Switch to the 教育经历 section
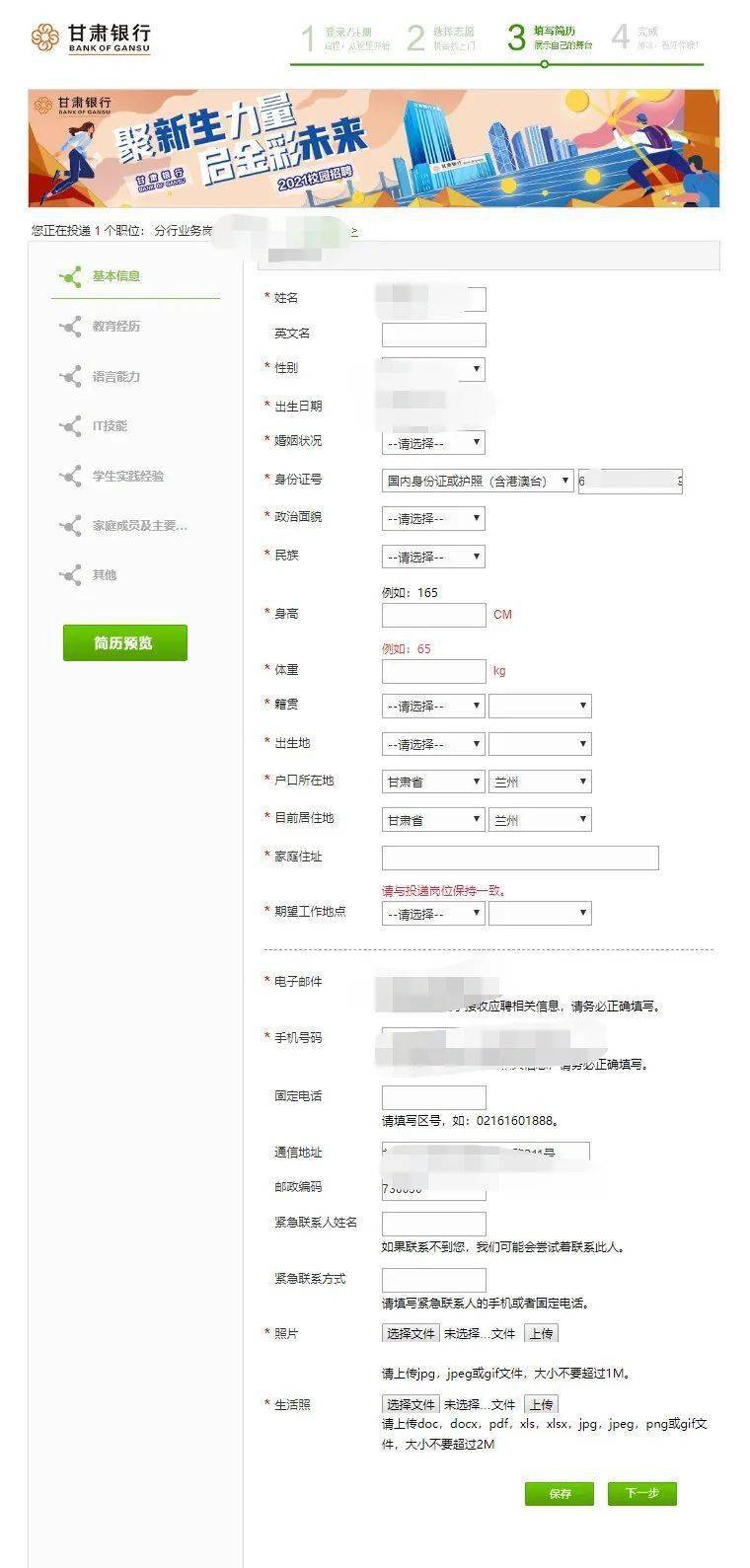 pos(116,327)
